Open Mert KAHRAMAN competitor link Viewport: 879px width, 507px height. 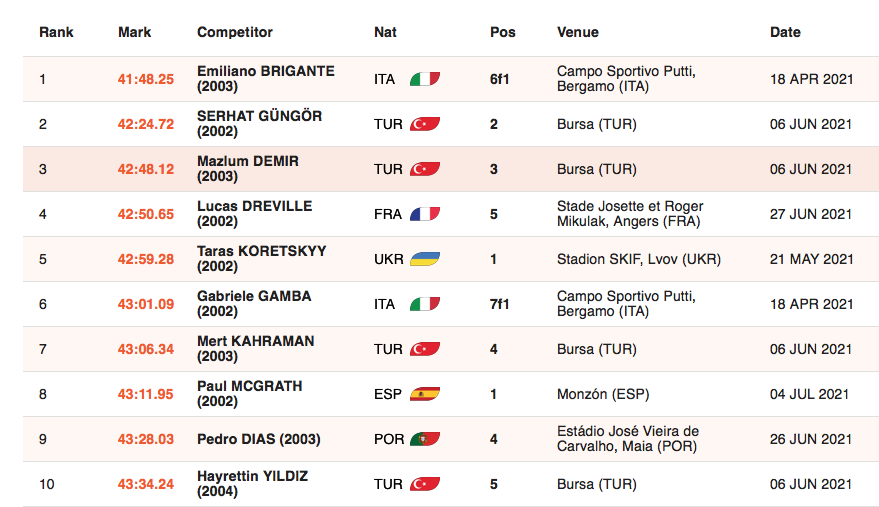256,348
